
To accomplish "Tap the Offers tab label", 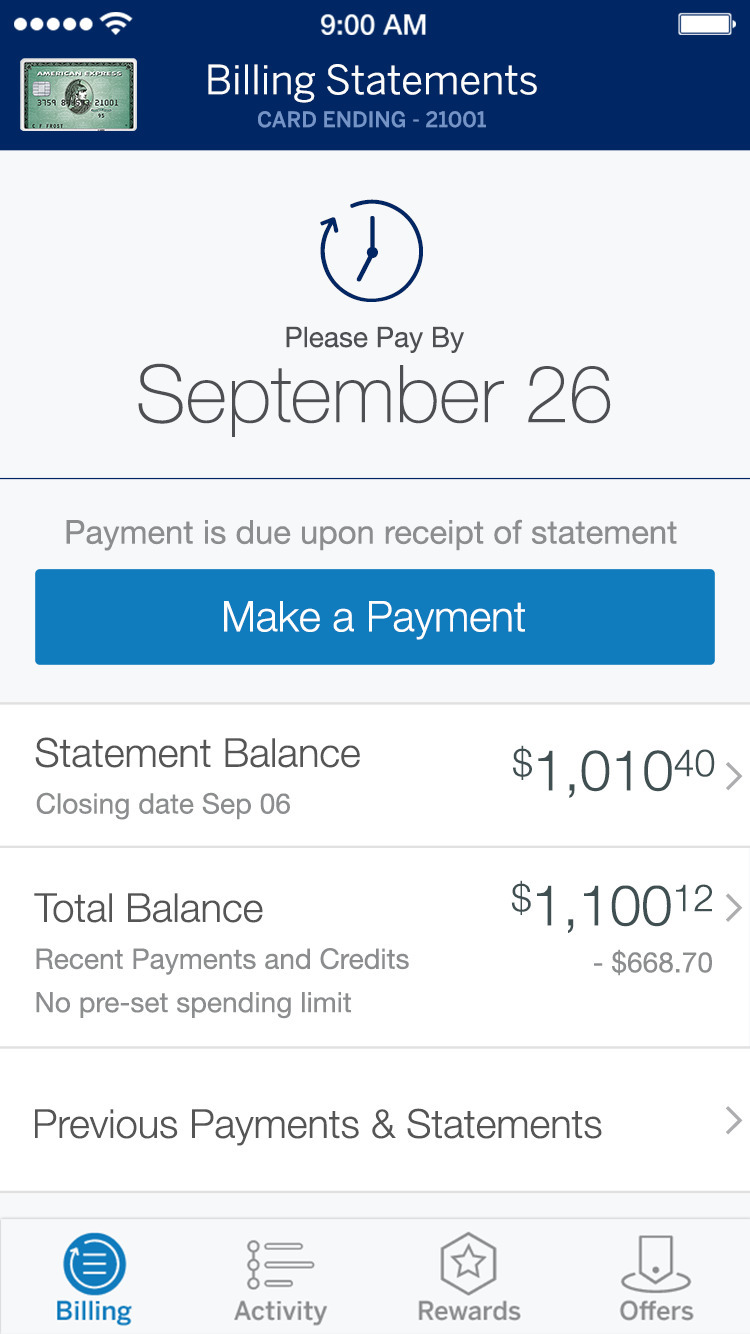I will (656, 1311).
